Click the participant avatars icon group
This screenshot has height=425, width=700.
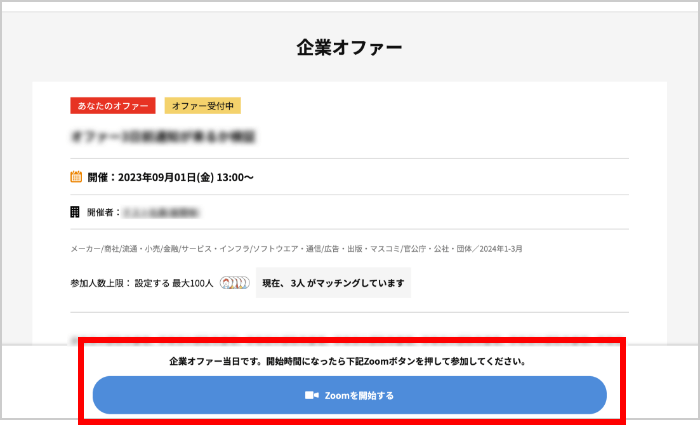click(234, 283)
